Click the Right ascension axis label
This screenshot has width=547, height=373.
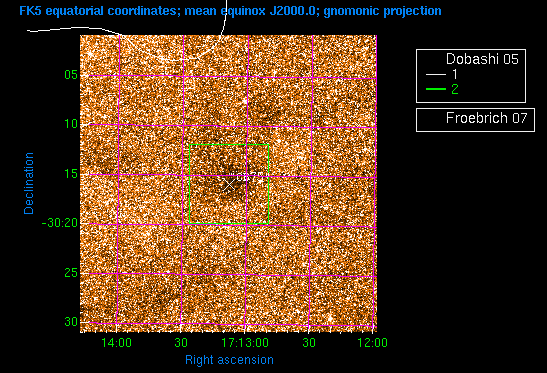click(x=229, y=360)
